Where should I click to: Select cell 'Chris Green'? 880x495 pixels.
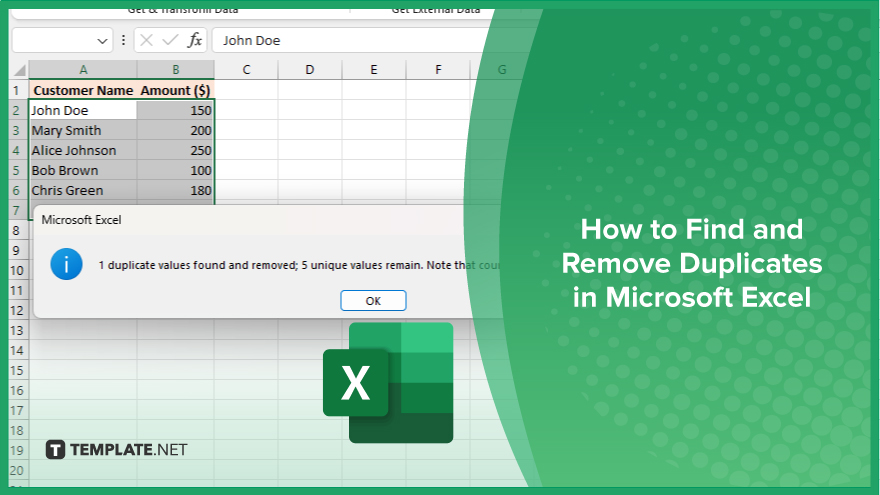[83, 191]
